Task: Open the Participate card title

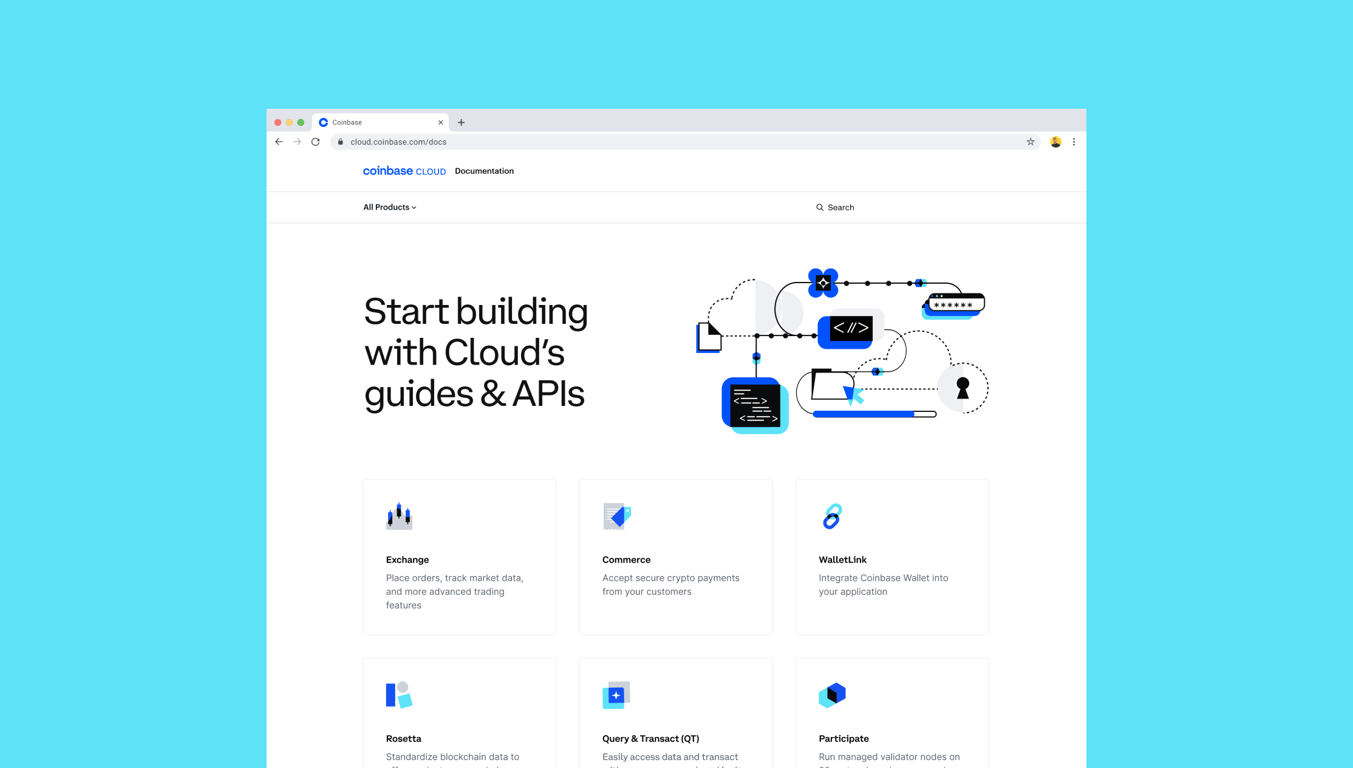Action: click(844, 739)
